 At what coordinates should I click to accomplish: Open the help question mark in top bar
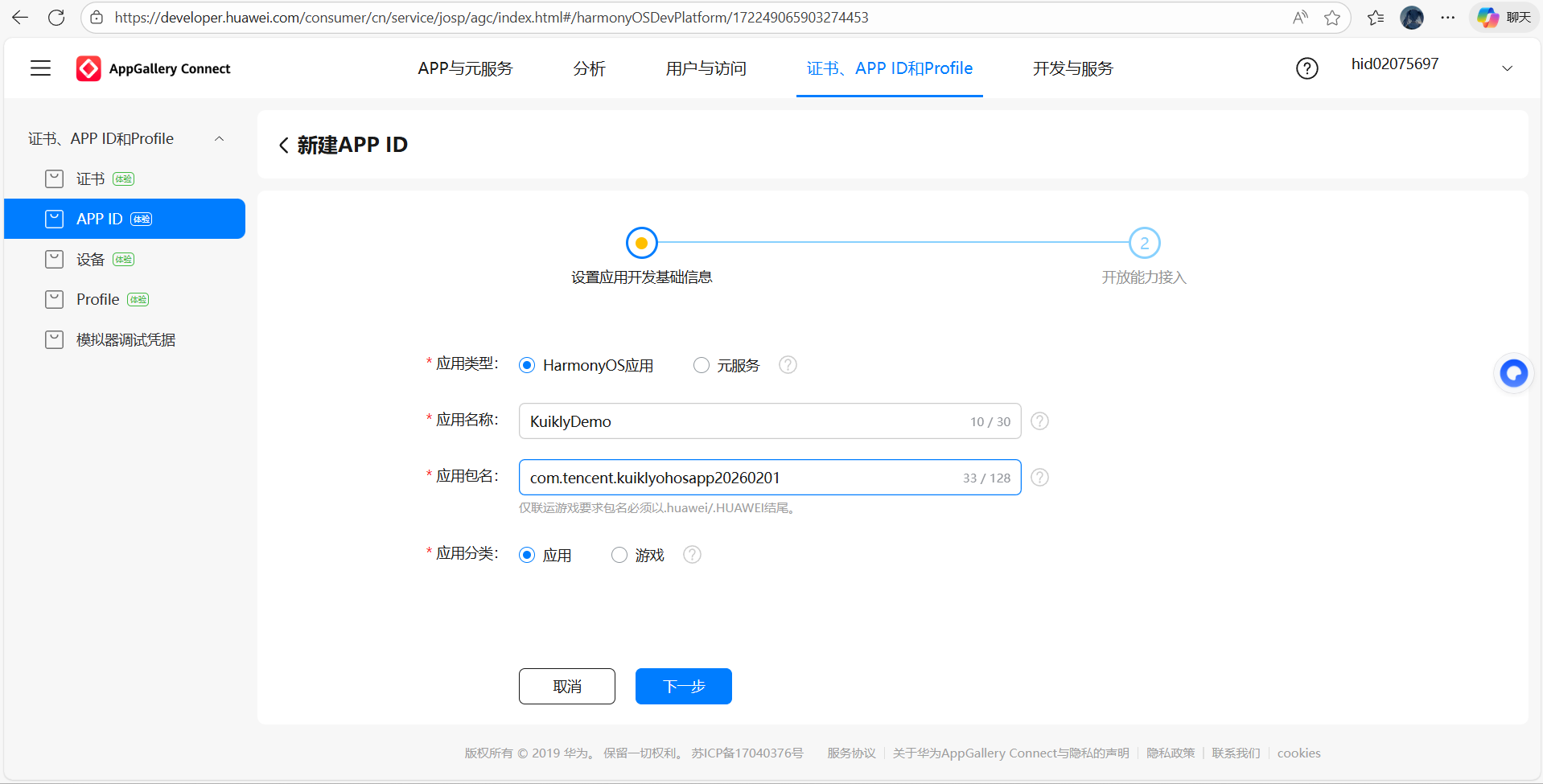coord(1306,68)
